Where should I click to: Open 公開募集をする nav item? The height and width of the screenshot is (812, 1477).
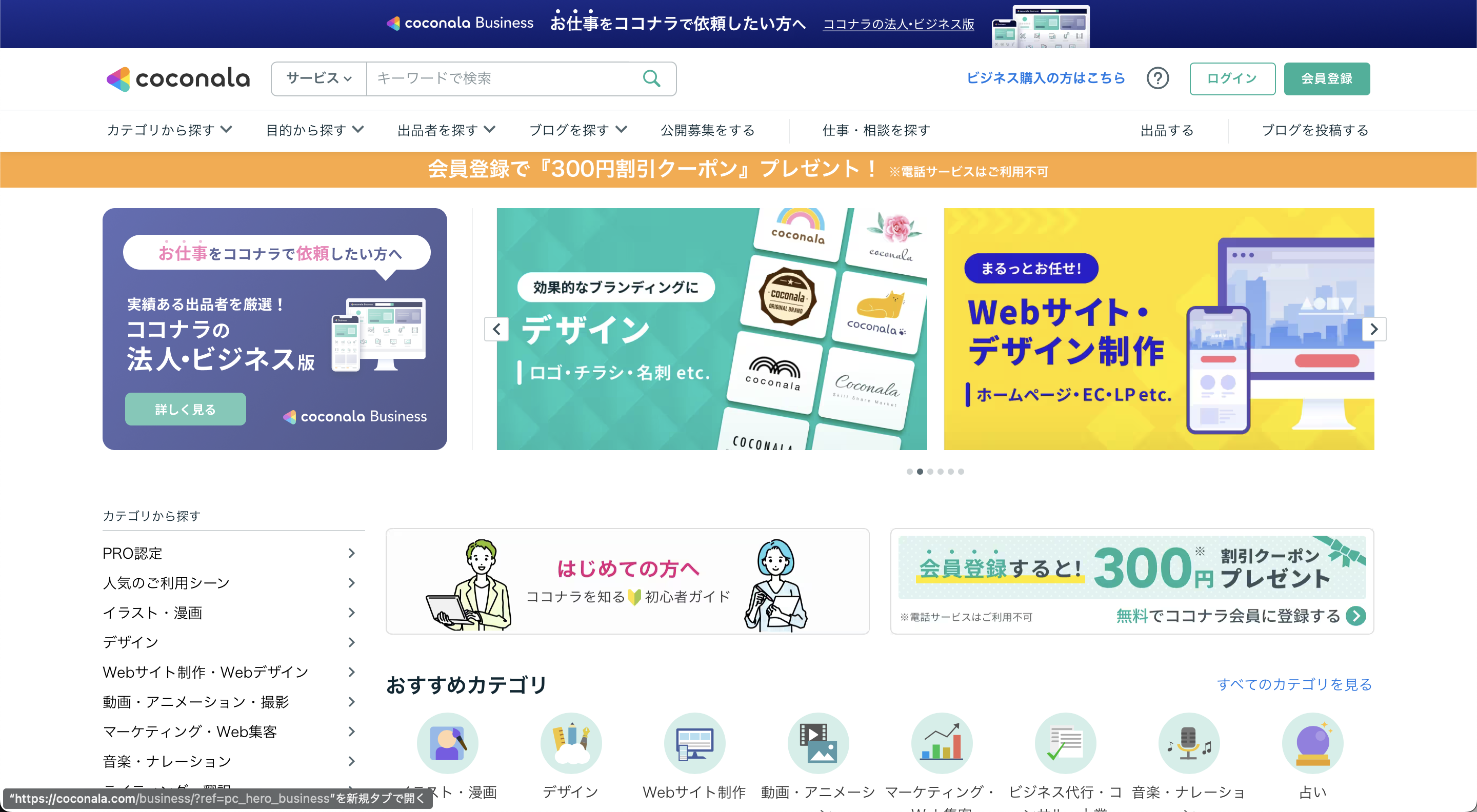click(x=708, y=130)
